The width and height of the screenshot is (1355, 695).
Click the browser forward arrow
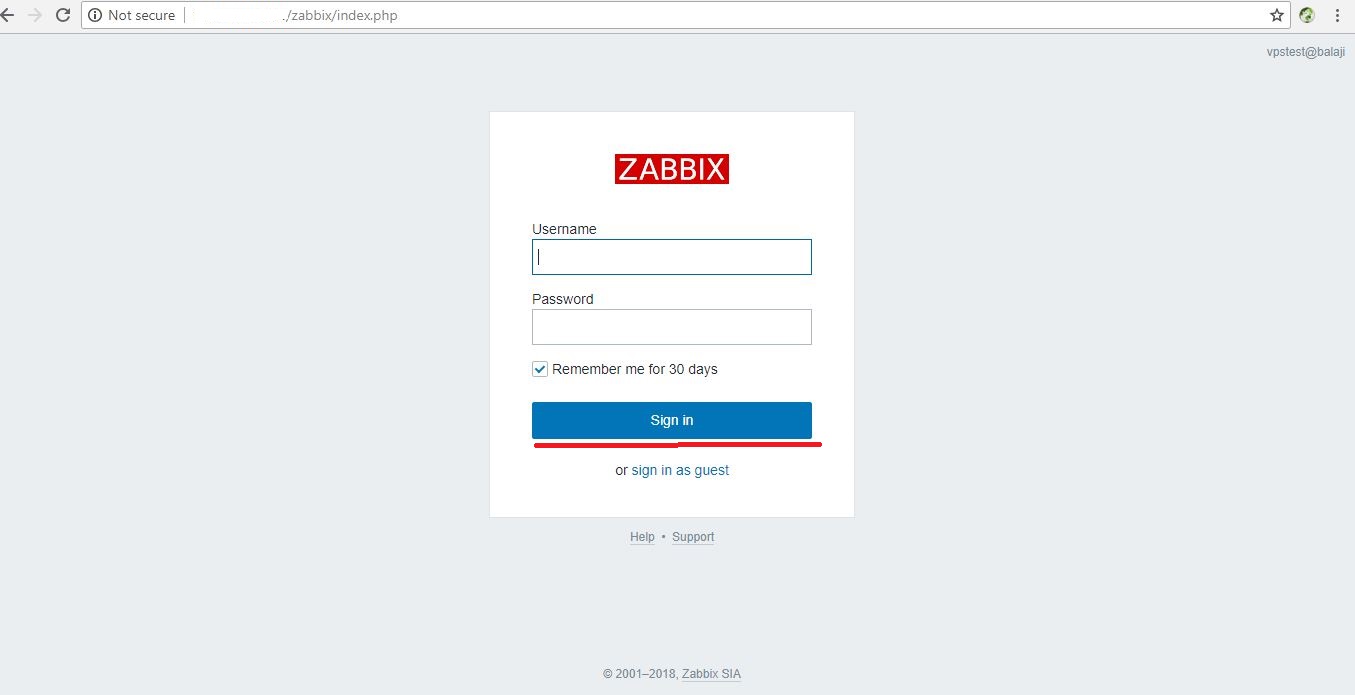(x=35, y=15)
